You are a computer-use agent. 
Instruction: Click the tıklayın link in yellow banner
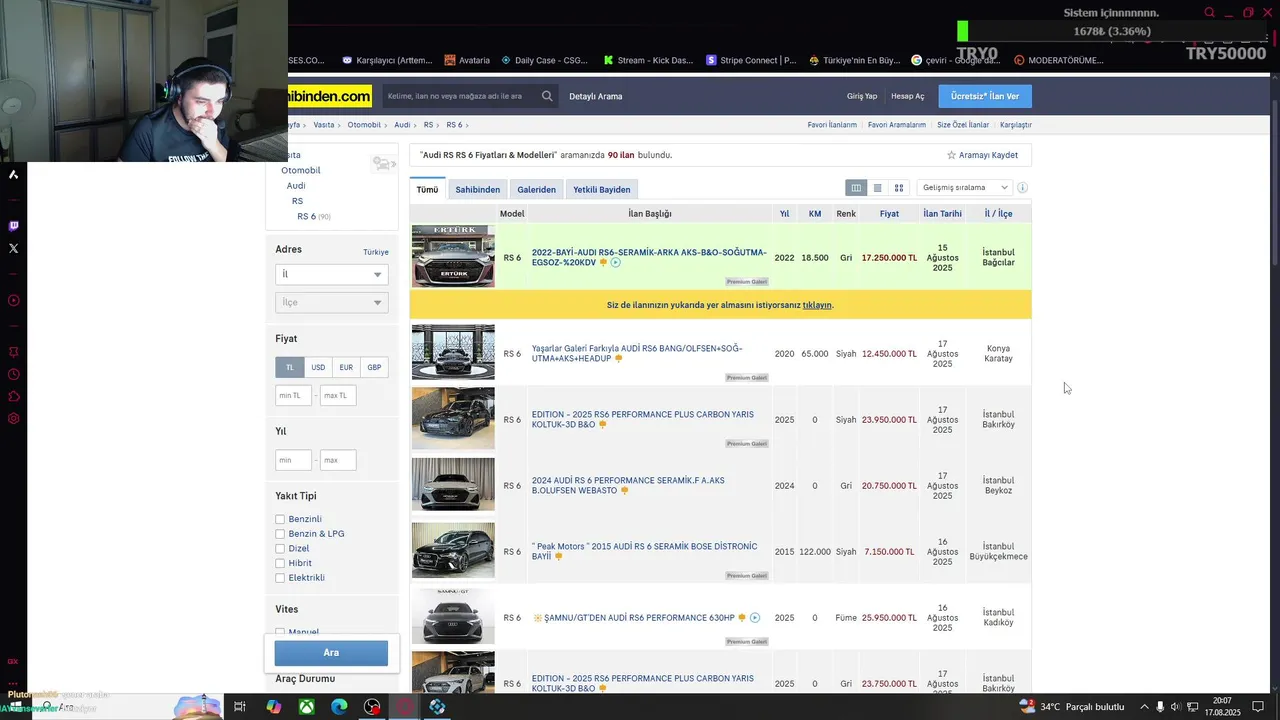[817, 305]
